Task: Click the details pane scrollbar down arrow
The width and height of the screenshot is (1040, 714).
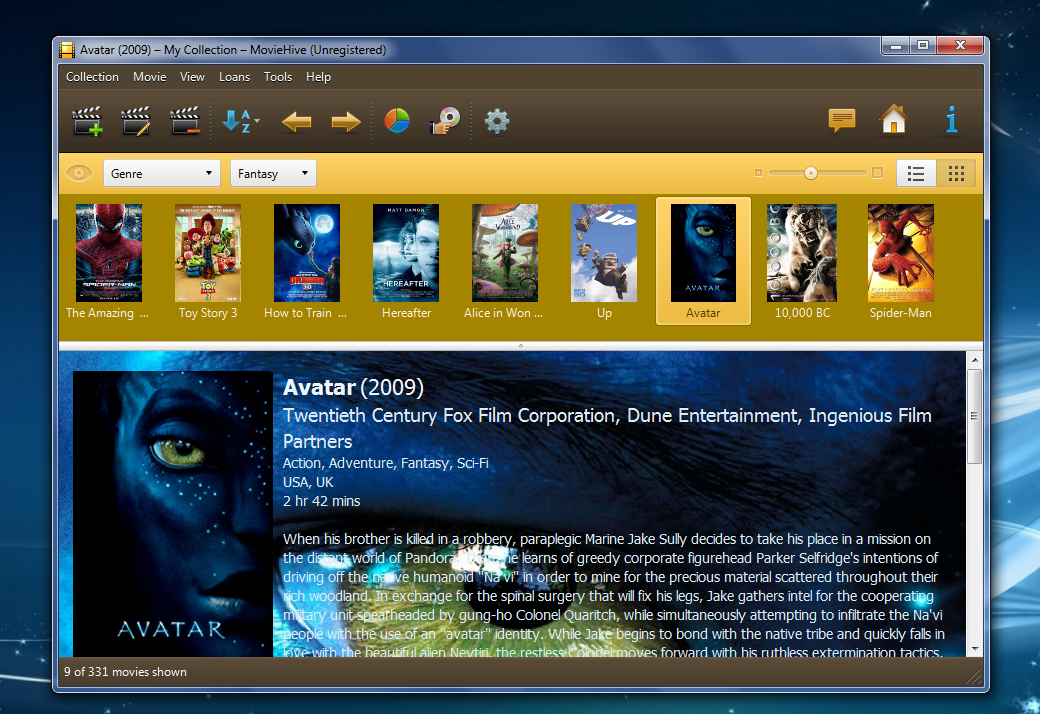Action: click(x=974, y=648)
